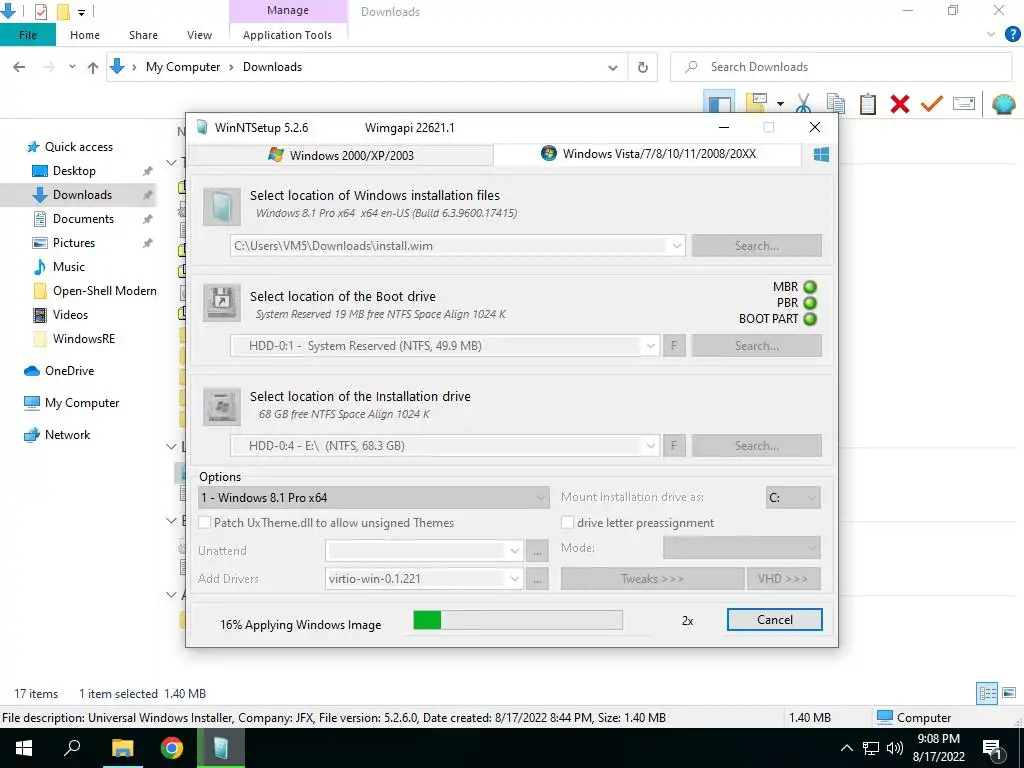Viewport: 1024px width, 768px height.
Task: Click the F format button beside Boot drive
Action: point(674,346)
